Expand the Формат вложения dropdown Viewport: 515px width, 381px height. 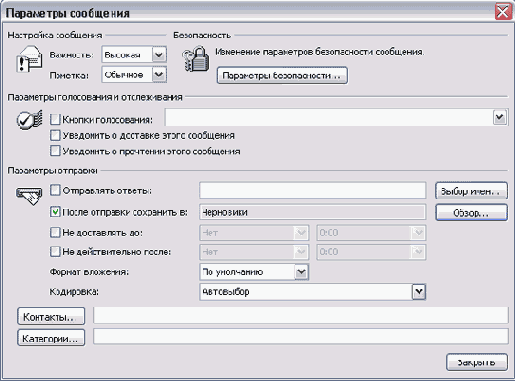coord(301,272)
